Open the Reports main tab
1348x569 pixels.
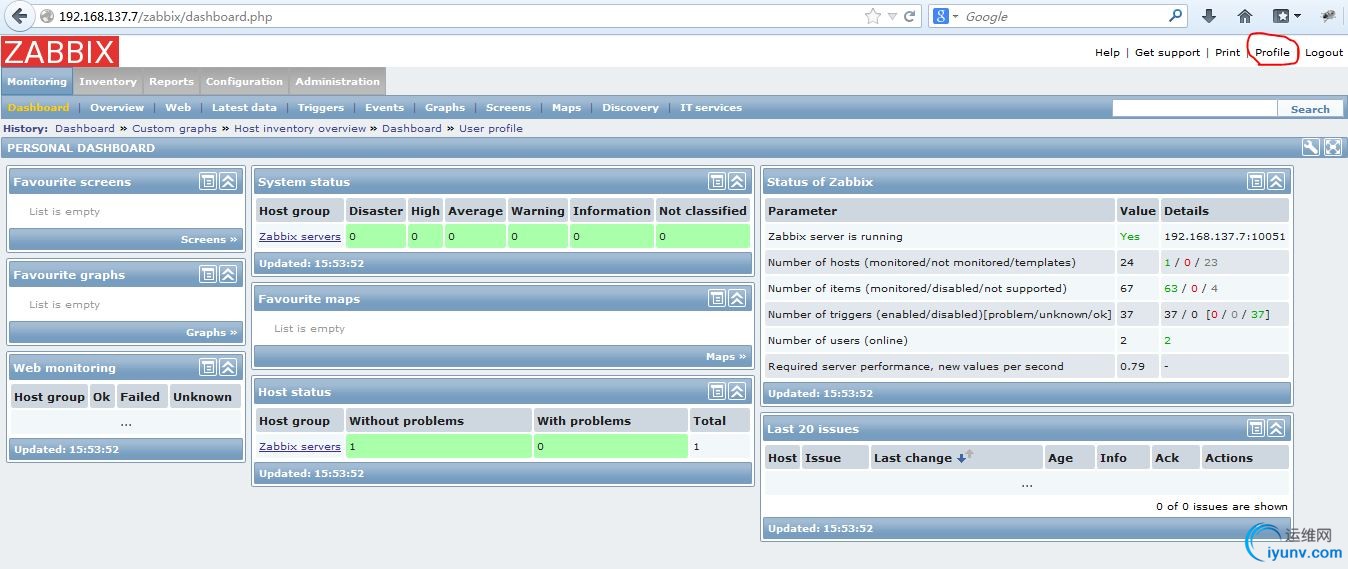point(172,82)
